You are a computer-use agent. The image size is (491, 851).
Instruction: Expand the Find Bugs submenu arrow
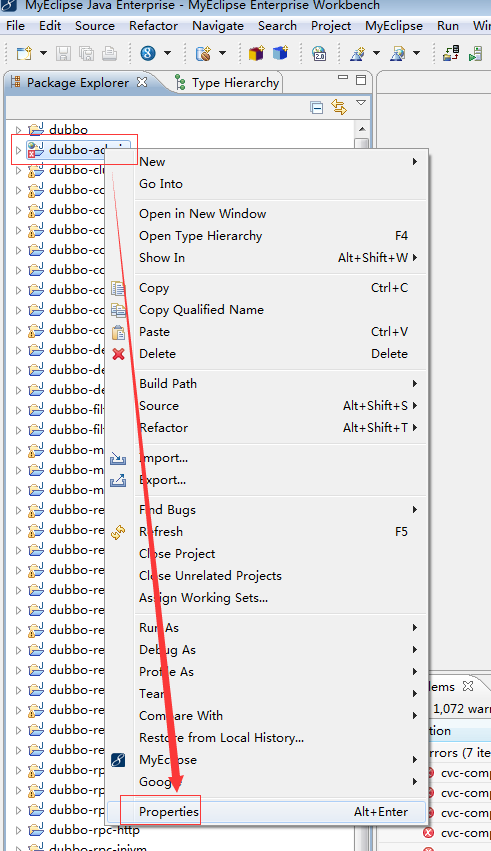[415, 510]
